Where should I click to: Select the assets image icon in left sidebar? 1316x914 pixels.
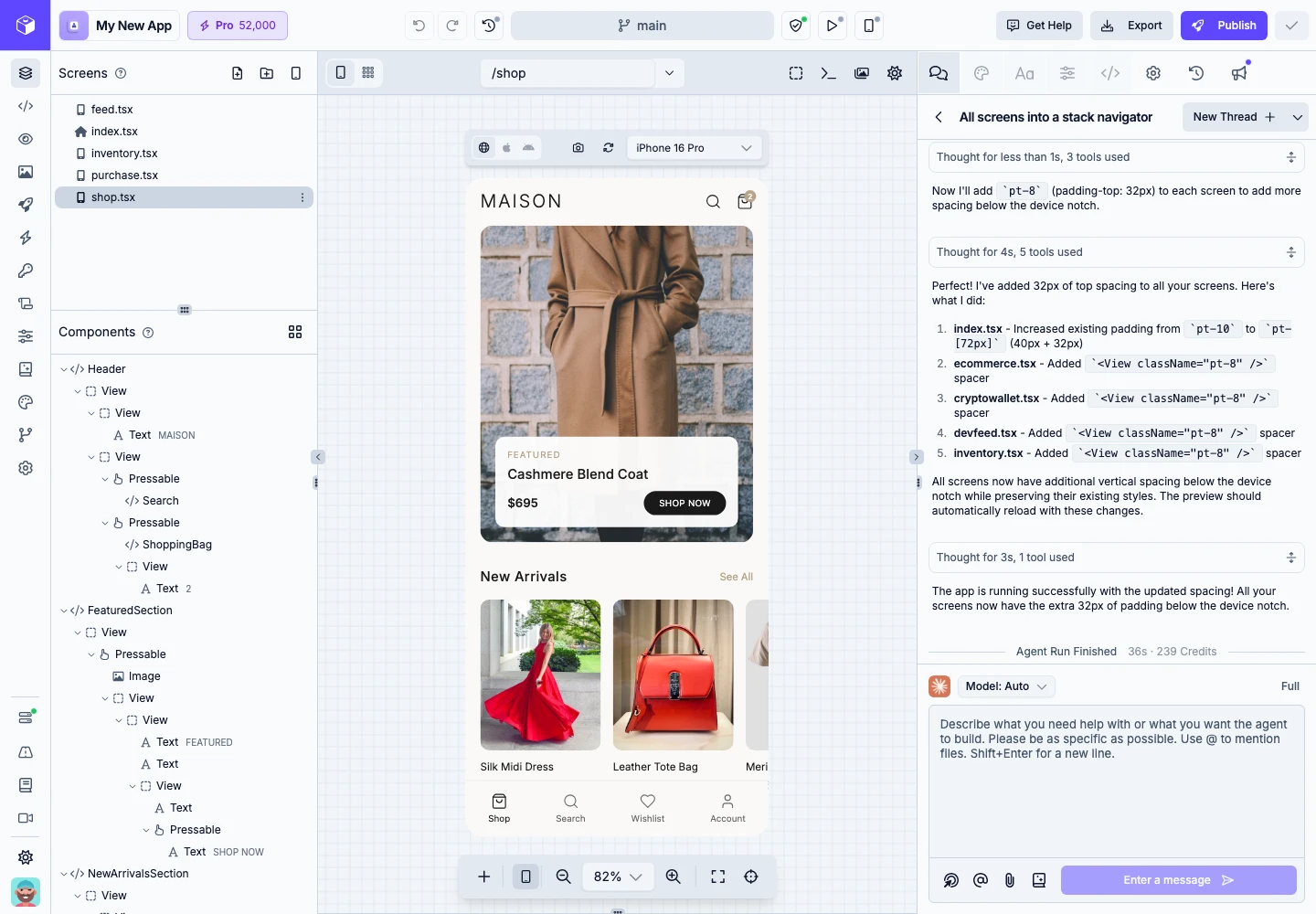tap(26, 172)
